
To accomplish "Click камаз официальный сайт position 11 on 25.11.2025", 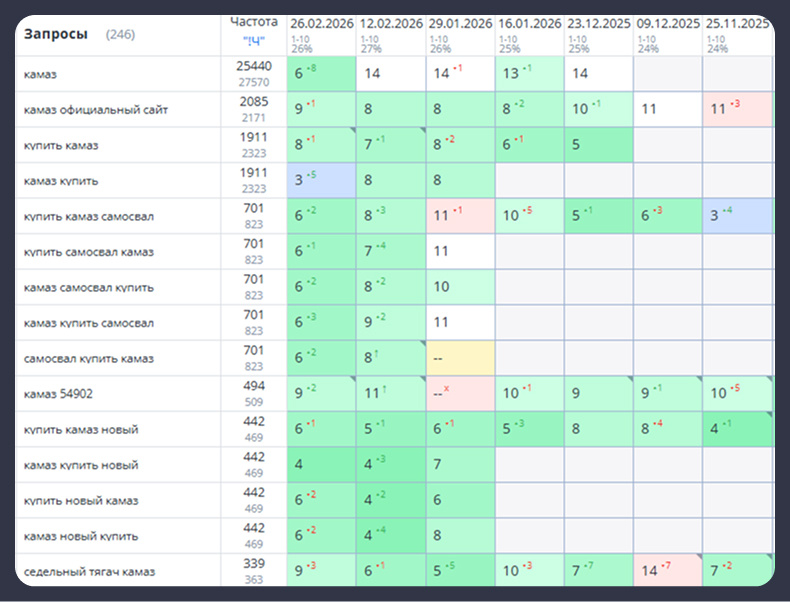I will coord(738,109).
